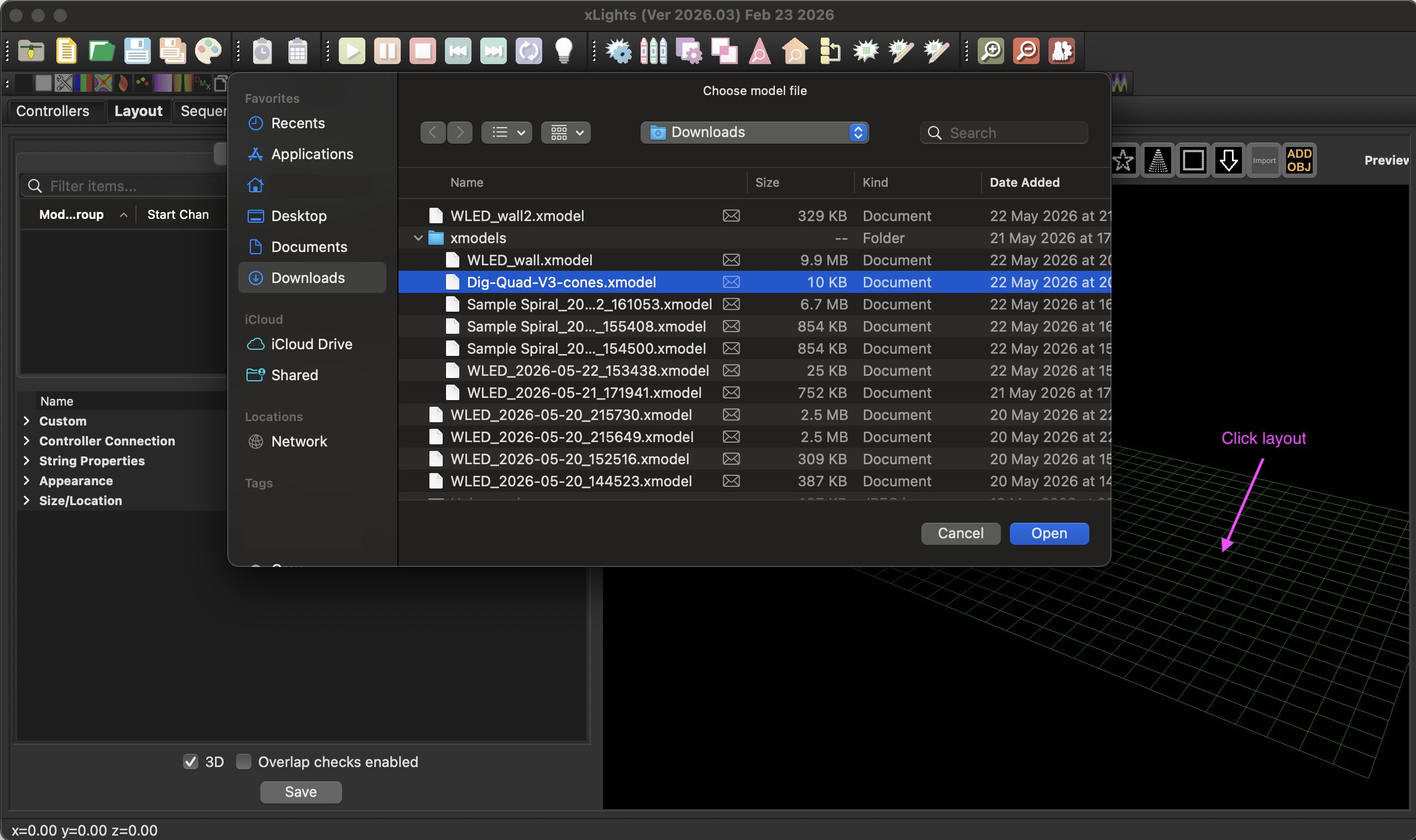Open the list view options dropdown
Viewport: 1416px width, 840px height.
506,133
